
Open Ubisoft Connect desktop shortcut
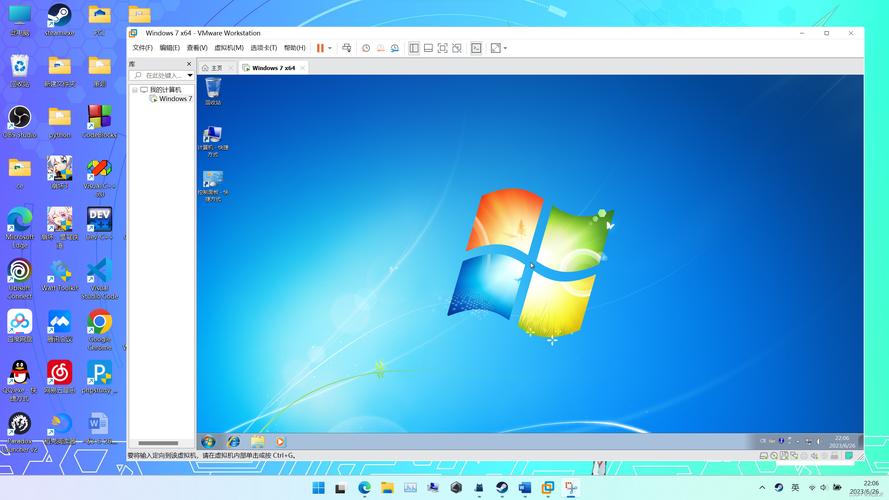point(20,279)
